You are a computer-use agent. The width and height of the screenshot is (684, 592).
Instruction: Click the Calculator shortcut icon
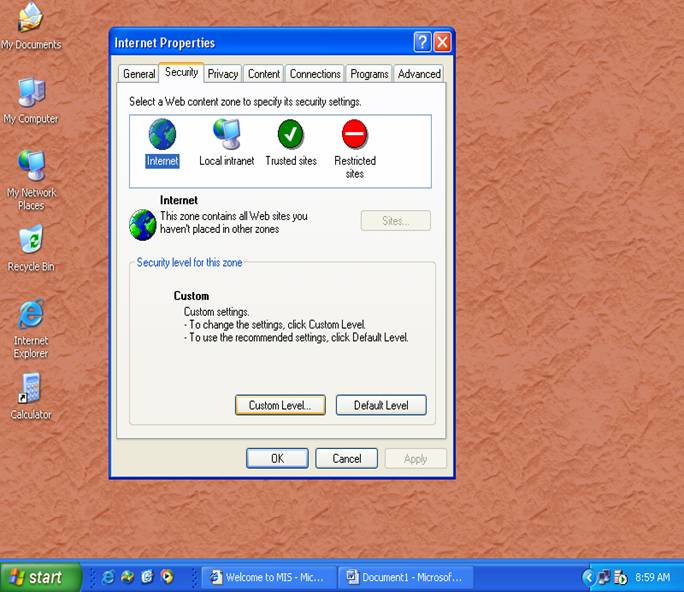(31, 389)
